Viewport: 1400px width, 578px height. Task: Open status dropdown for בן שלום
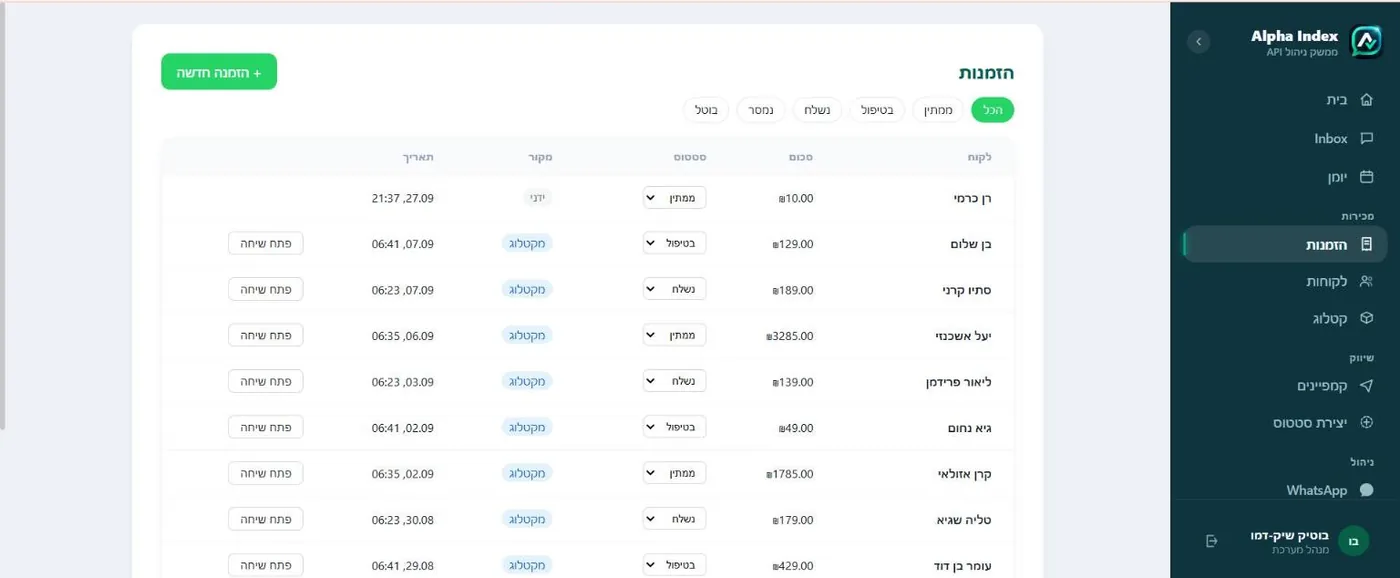coord(674,244)
